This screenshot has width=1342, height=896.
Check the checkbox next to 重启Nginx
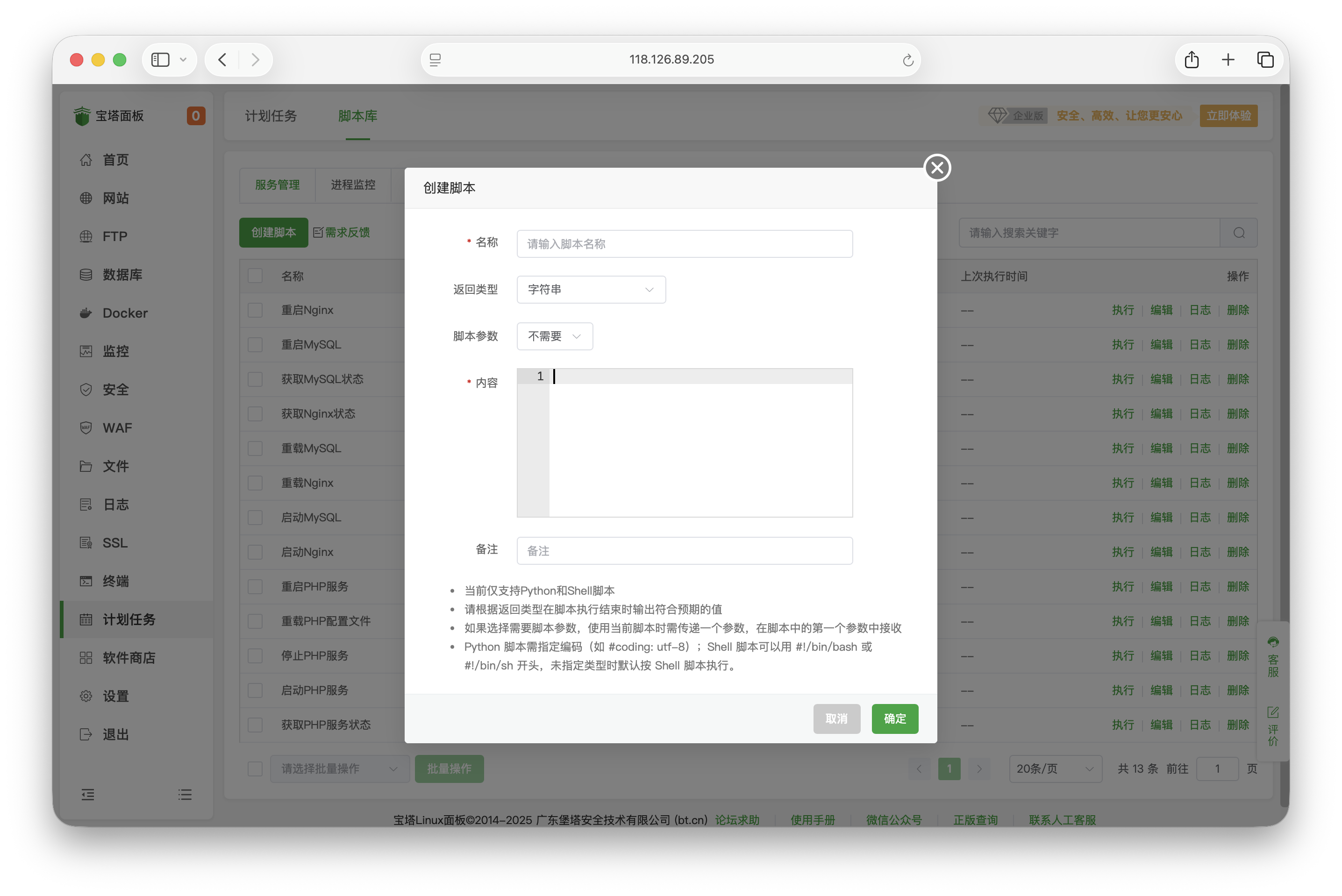(x=256, y=310)
